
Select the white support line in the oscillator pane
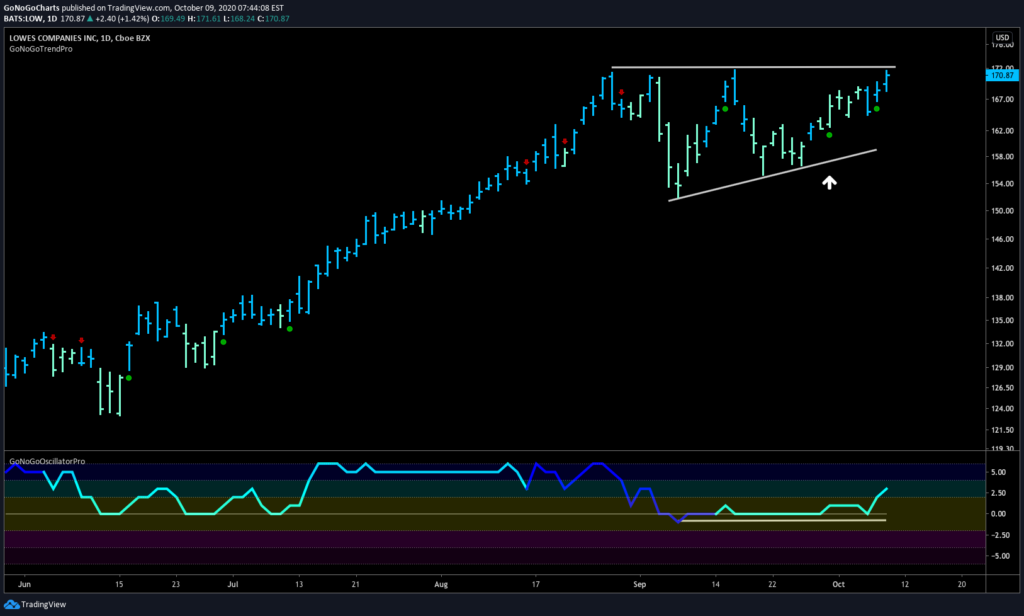pos(783,521)
